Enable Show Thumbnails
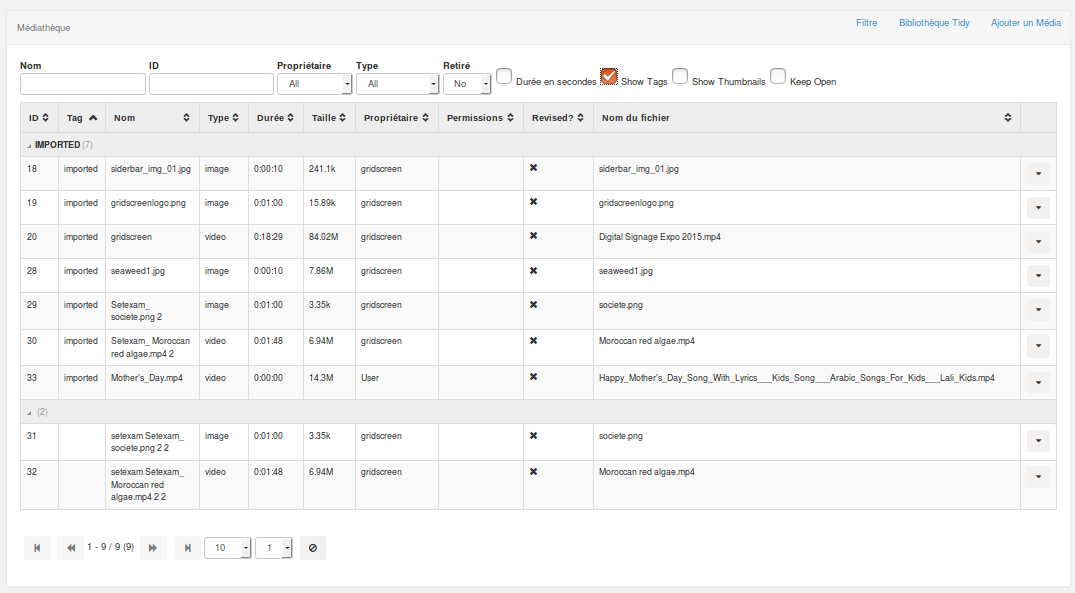The image size is (1075, 593). (x=680, y=76)
